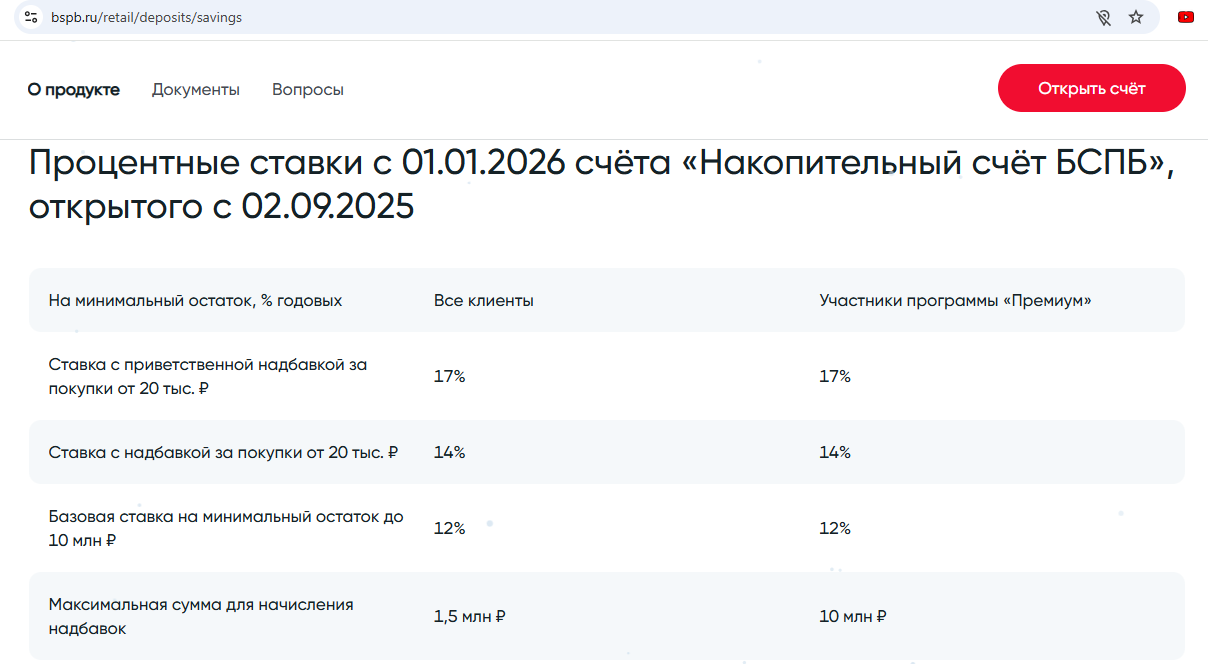Open the «Документы» tab
The width and height of the screenshot is (1208, 664).
[x=196, y=90]
